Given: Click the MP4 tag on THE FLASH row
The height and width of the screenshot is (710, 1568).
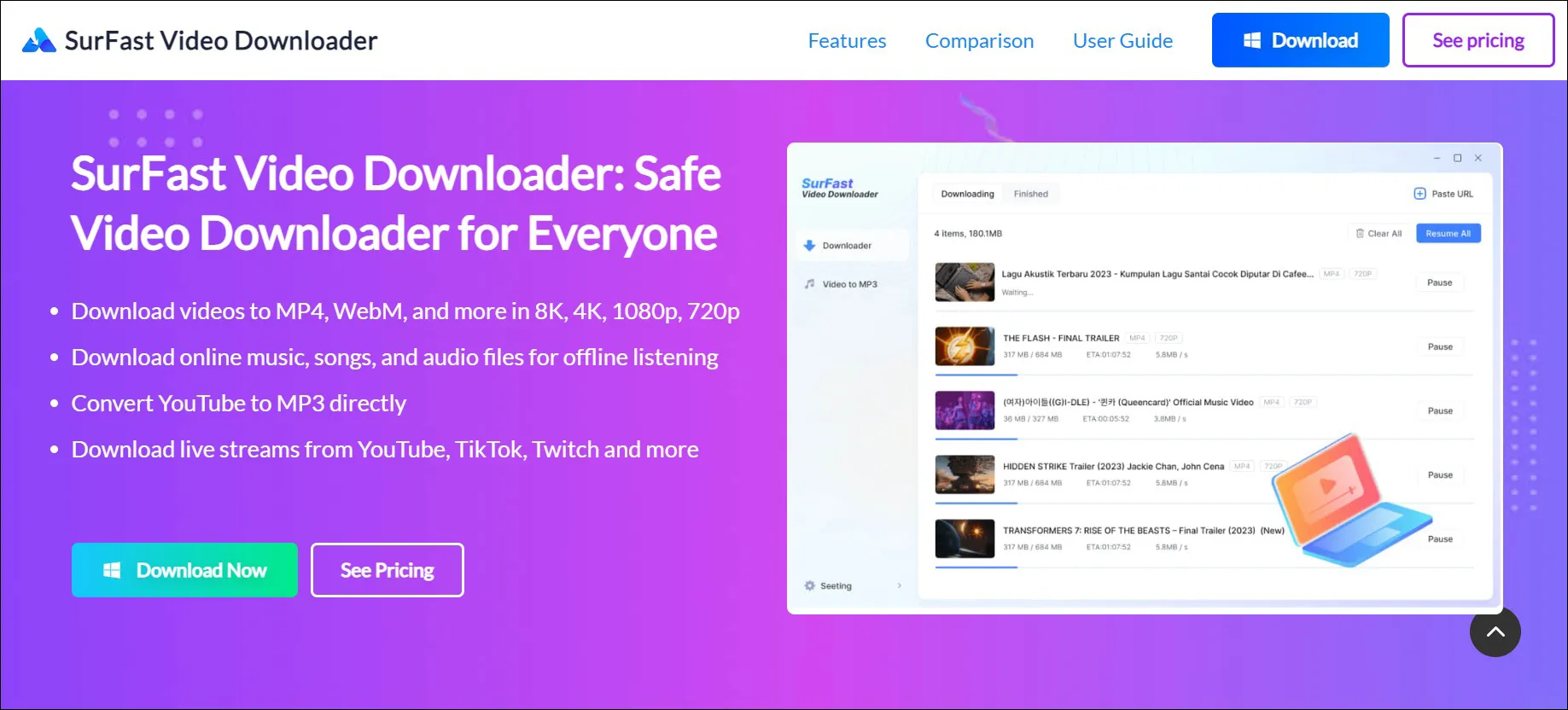Looking at the screenshot, I should 1137,338.
